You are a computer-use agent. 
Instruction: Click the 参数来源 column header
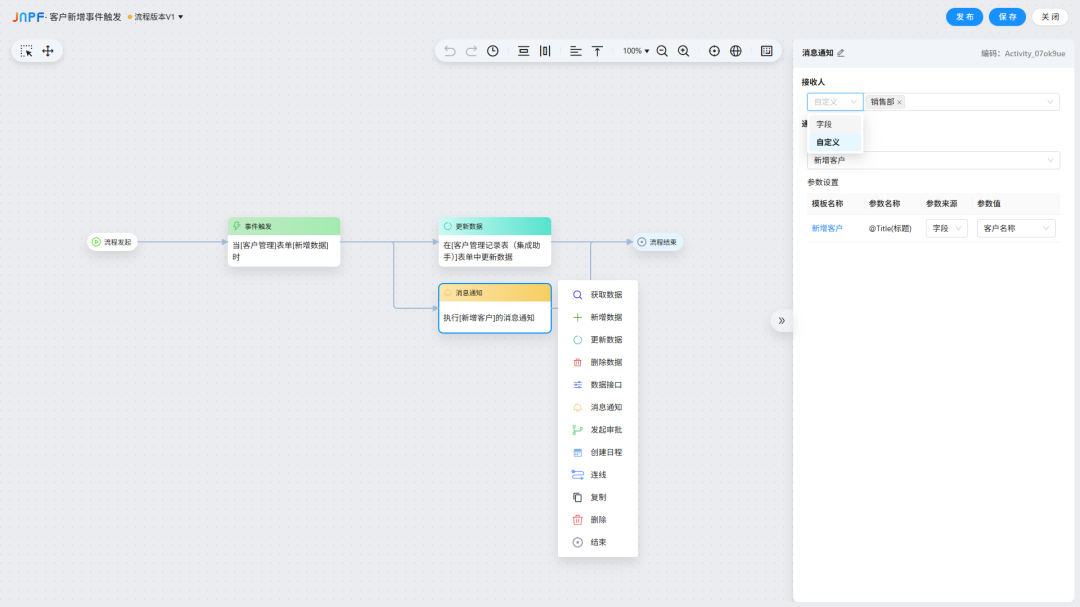(x=942, y=204)
